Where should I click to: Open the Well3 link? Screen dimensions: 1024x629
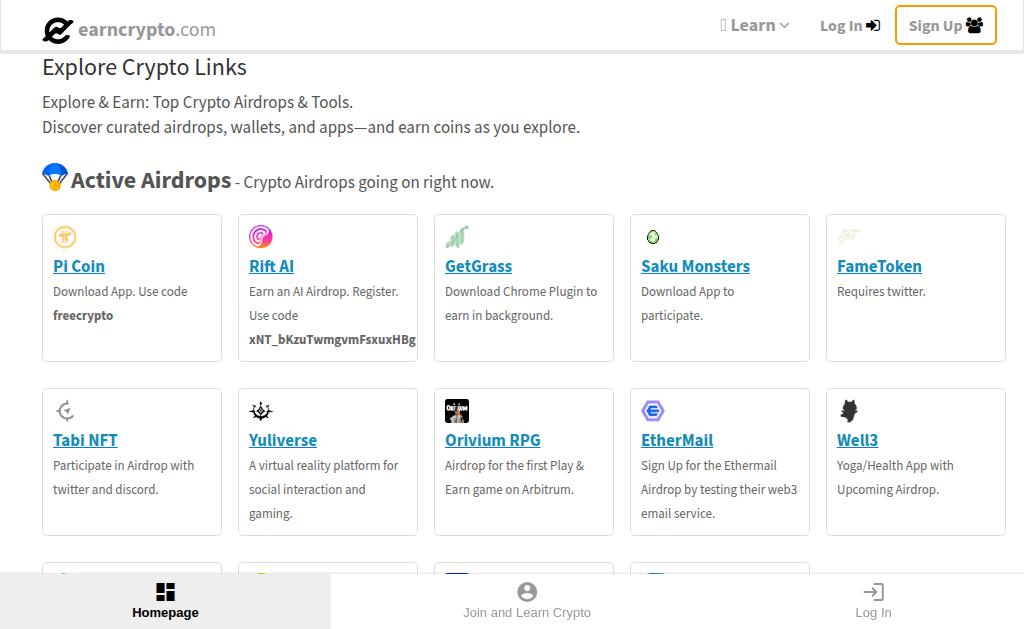[x=857, y=440]
